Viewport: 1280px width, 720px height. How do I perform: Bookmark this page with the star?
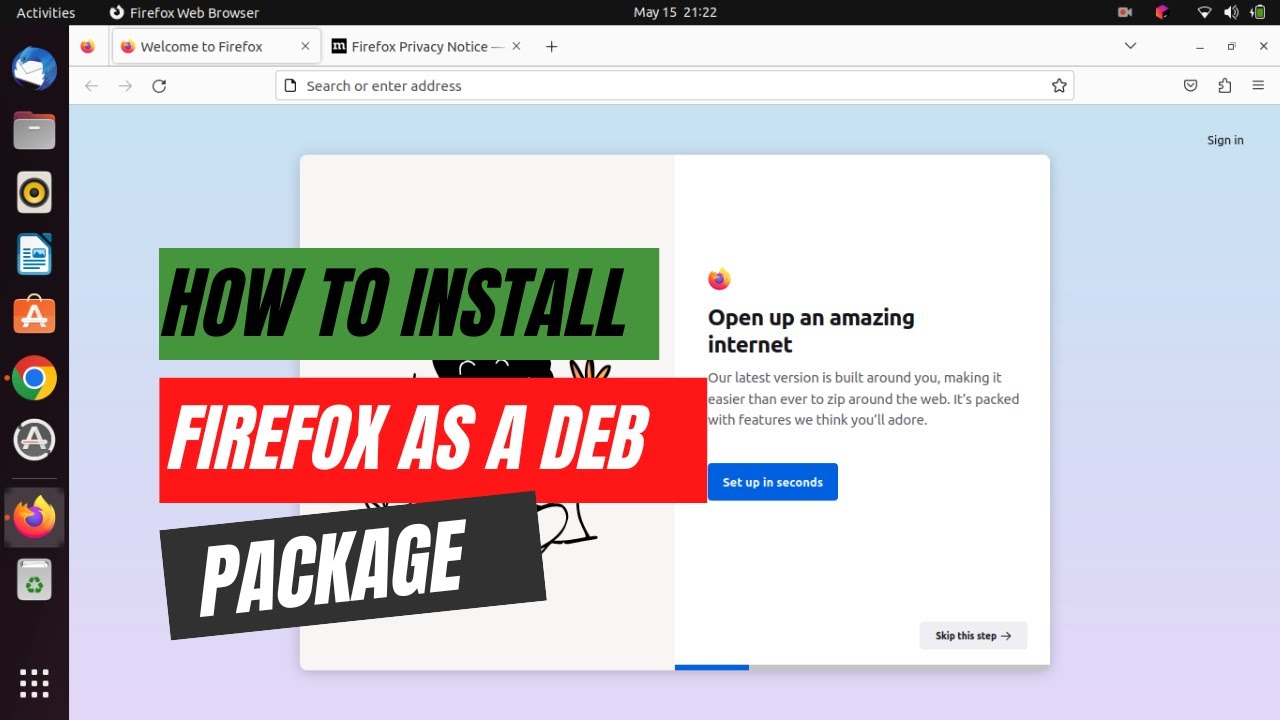[x=1059, y=86]
